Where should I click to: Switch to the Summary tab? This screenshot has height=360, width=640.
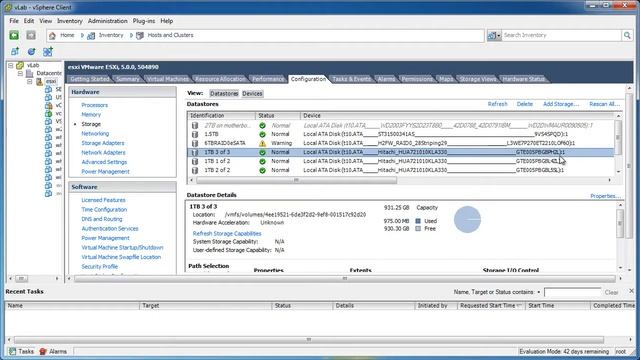point(127,79)
